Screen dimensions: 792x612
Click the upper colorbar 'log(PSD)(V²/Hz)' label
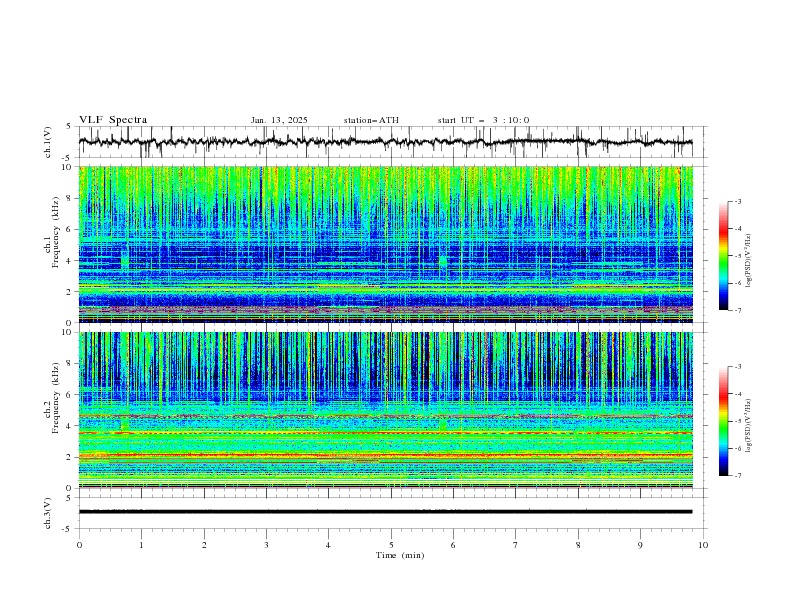749,261
